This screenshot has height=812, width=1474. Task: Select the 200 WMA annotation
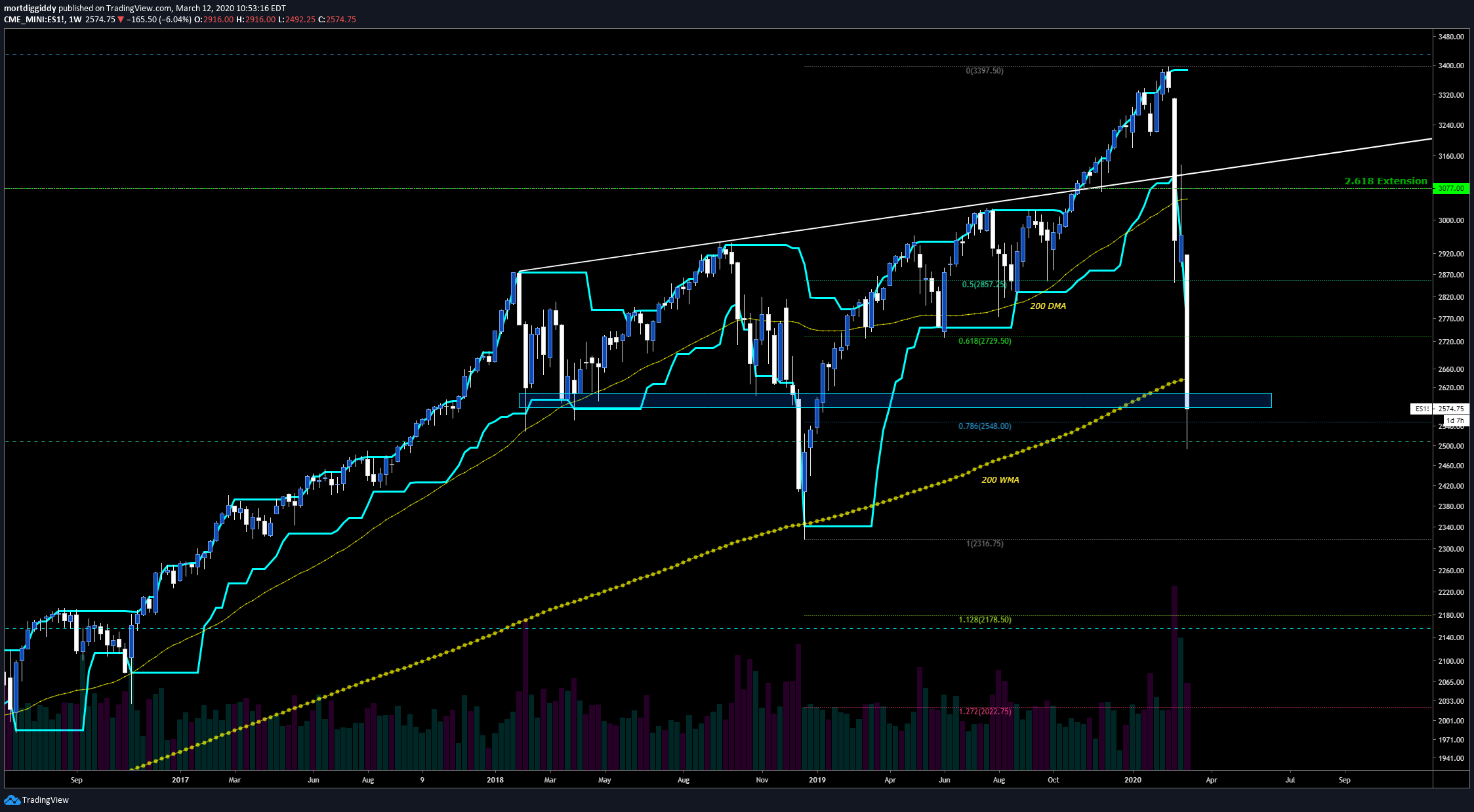pos(1000,480)
